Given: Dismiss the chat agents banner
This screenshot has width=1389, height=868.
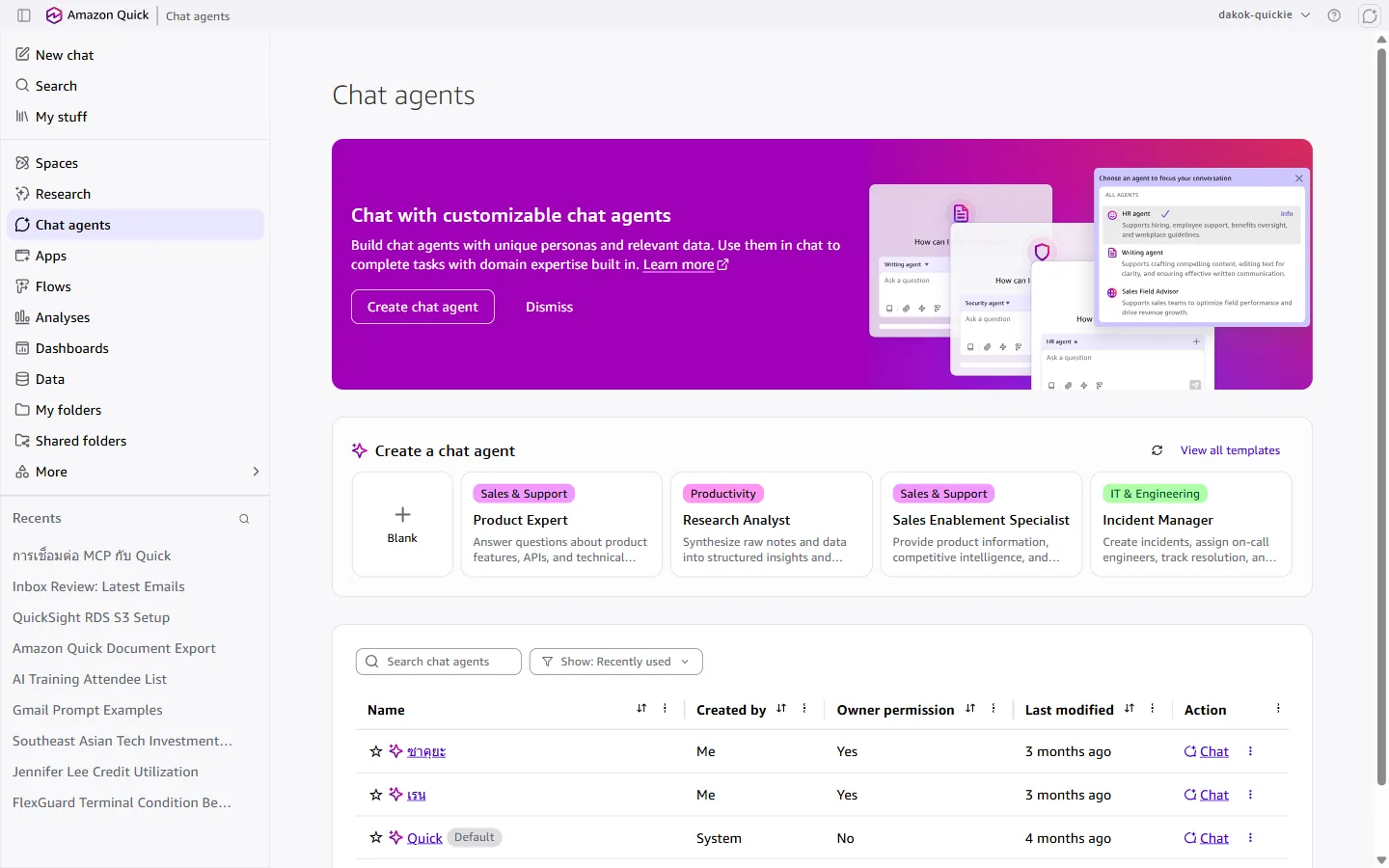Looking at the screenshot, I should coord(550,307).
